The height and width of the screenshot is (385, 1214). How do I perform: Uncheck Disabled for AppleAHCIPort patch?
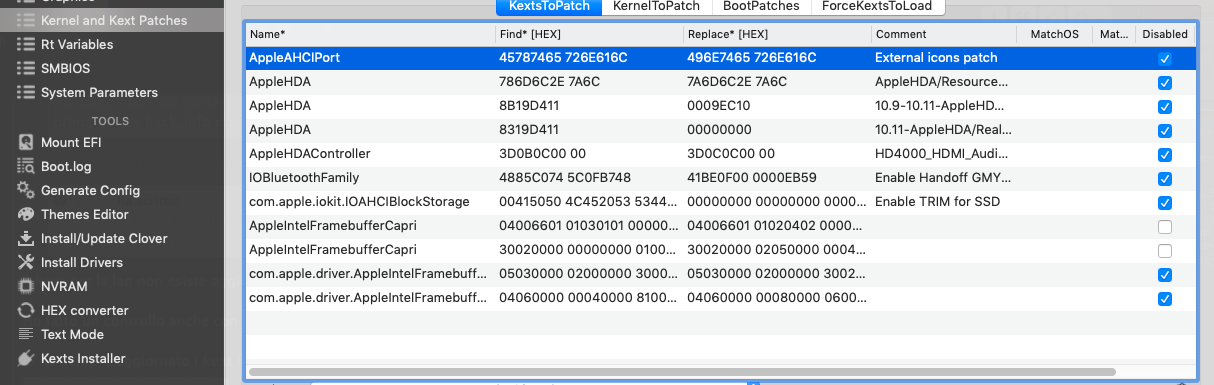point(1165,59)
